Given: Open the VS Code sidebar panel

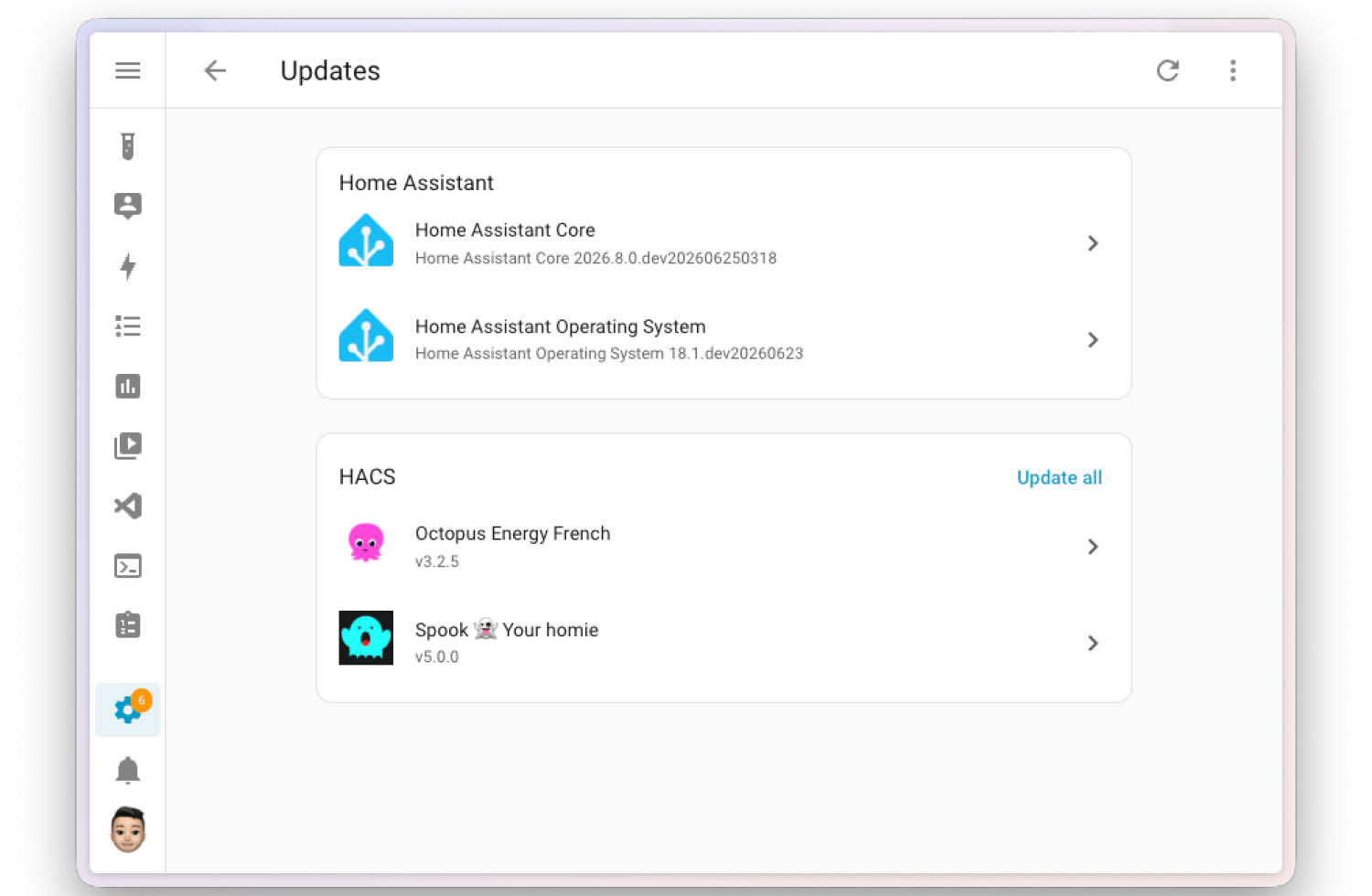Looking at the screenshot, I should [127, 506].
